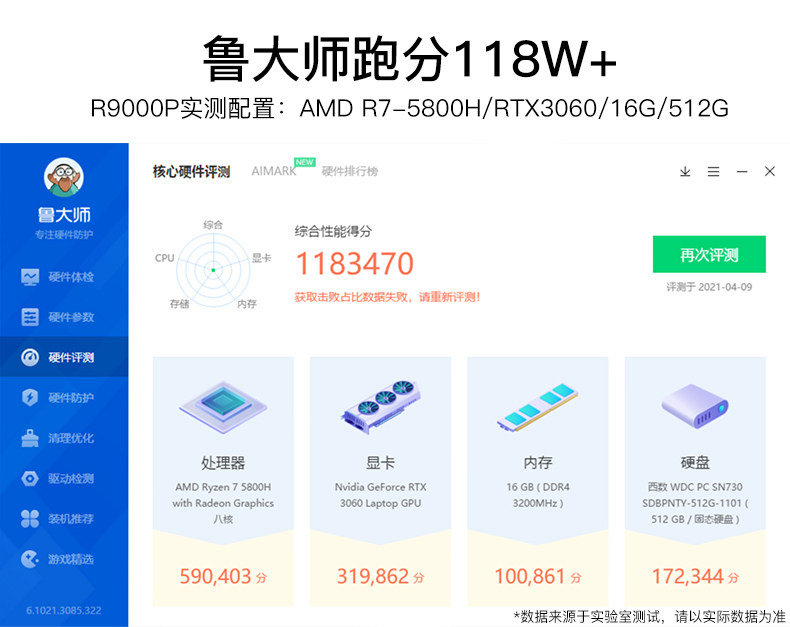The width and height of the screenshot is (790, 627).
Task: Open 驱动检测 in the sidebar
Action: coord(64,478)
